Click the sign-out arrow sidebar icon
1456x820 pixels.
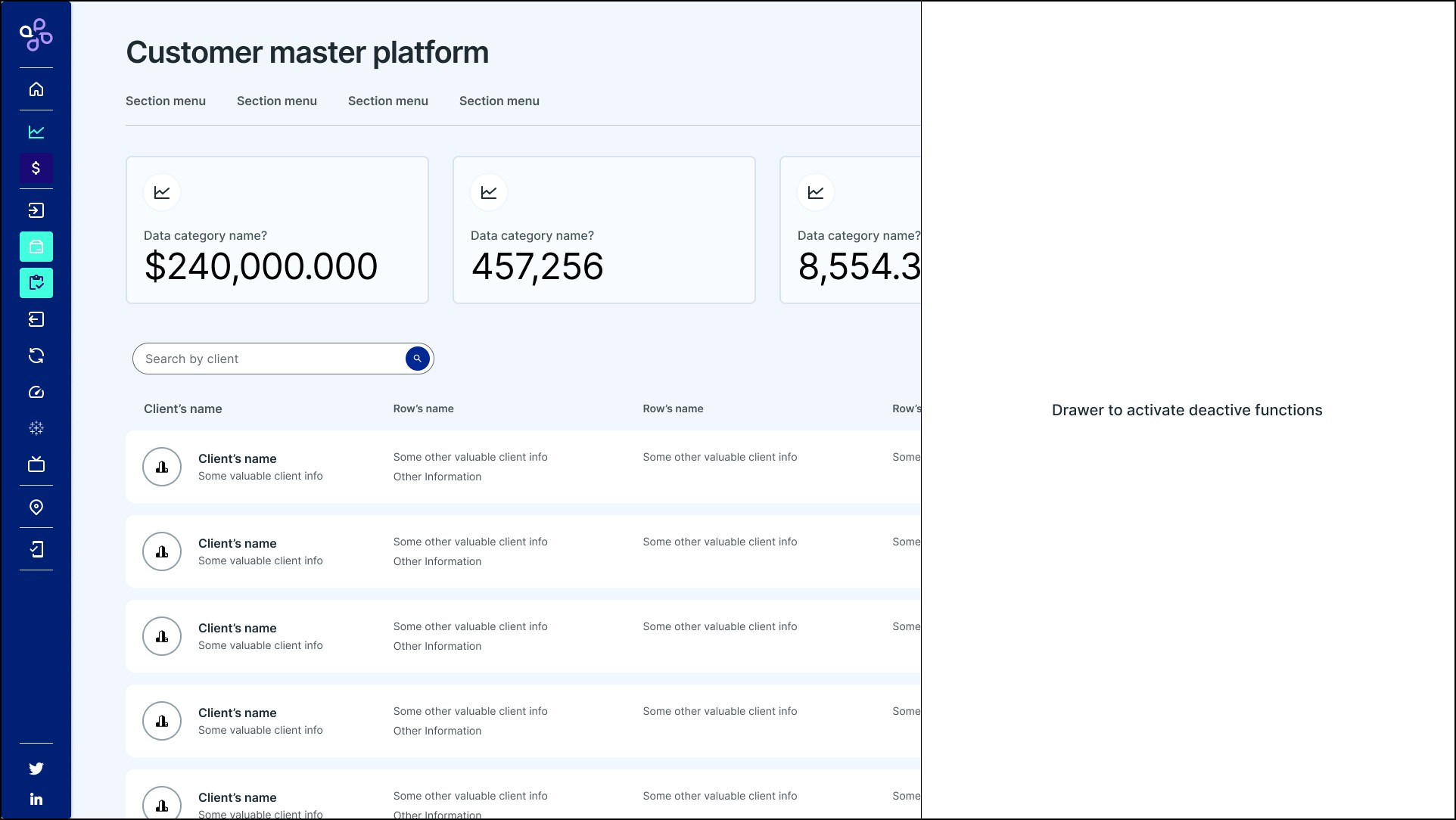[36, 319]
